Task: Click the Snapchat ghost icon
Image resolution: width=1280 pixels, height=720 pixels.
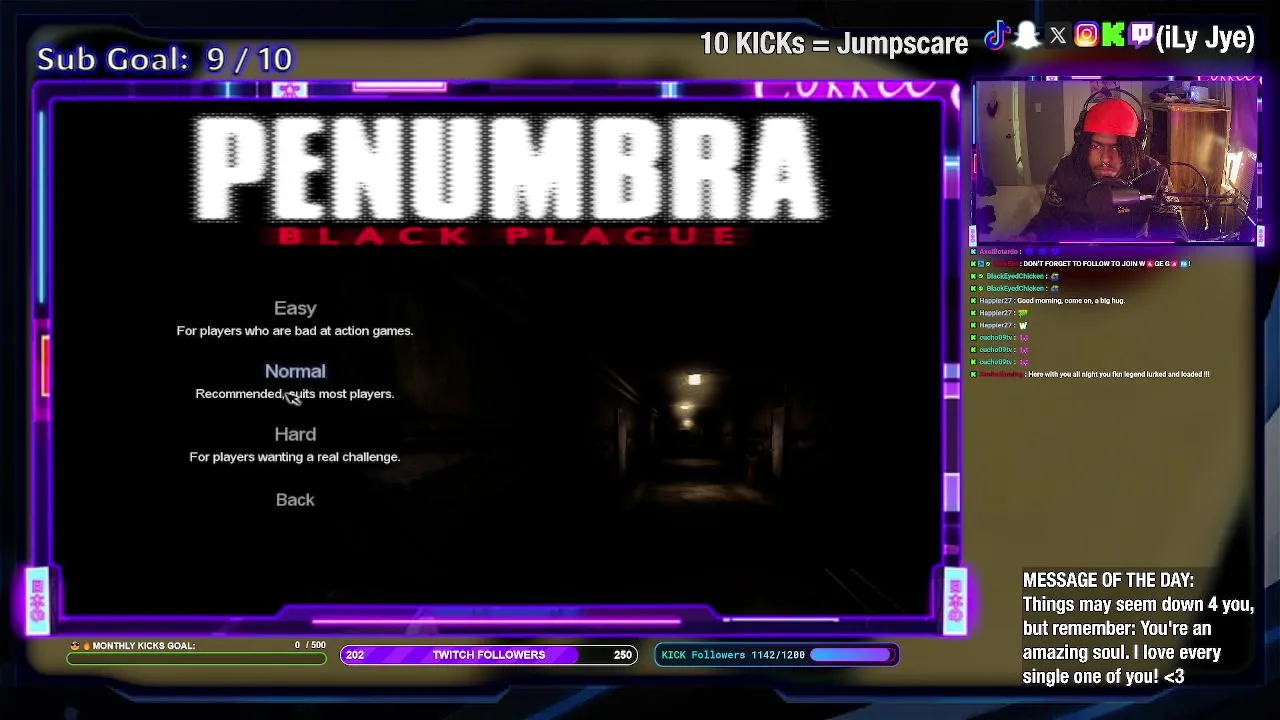Action: [1027, 37]
